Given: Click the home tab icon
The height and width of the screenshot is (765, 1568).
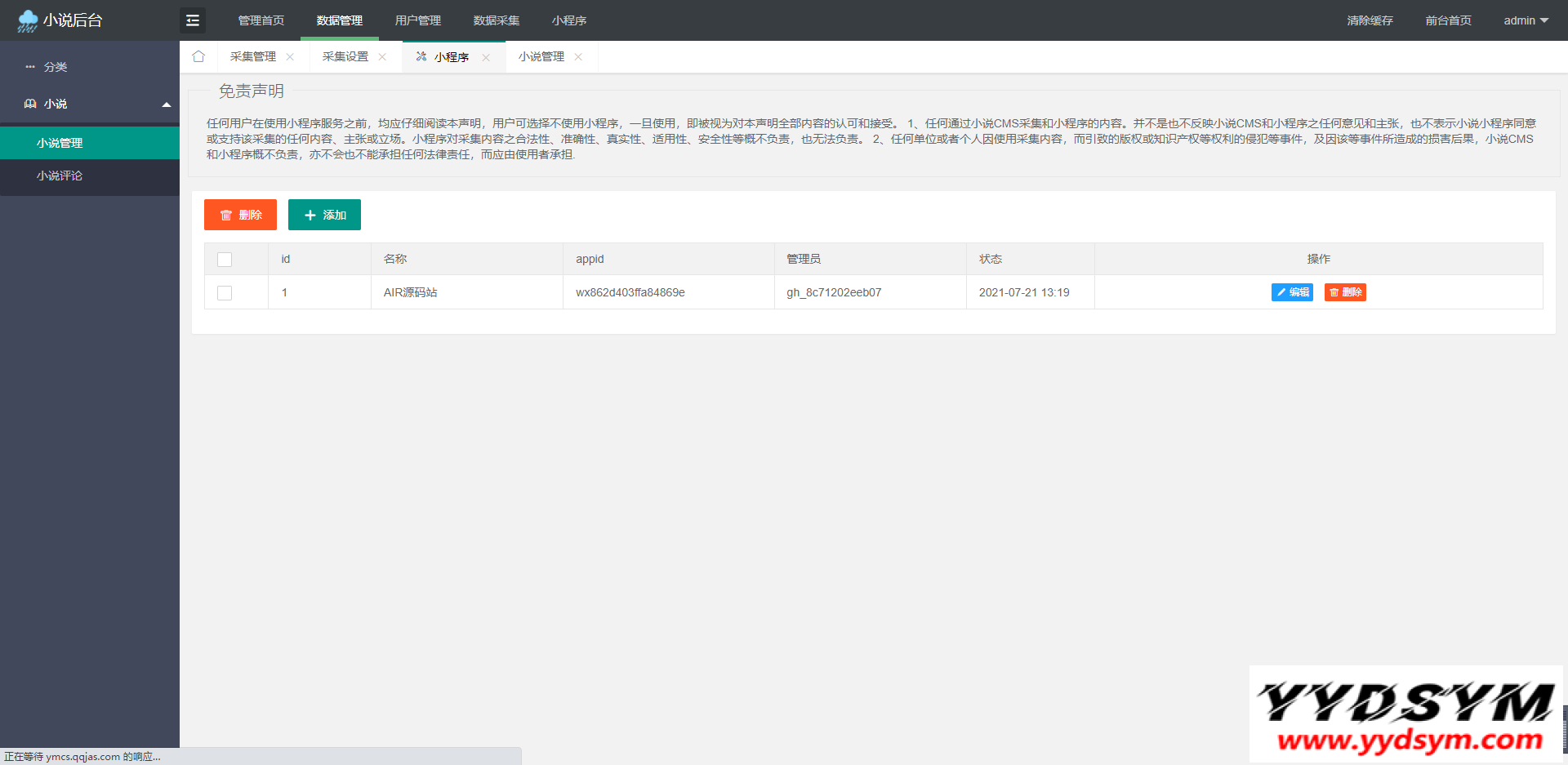Looking at the screenshot, I should pyautogui.click(x=198, y=56).
